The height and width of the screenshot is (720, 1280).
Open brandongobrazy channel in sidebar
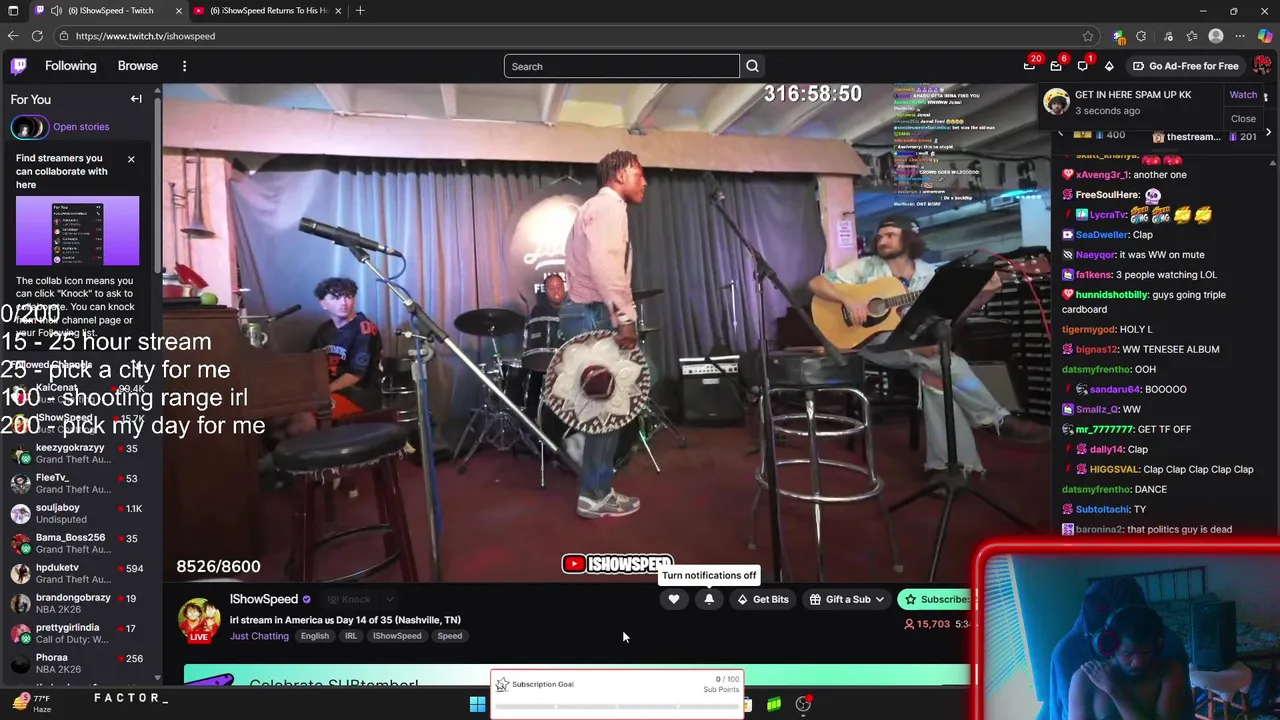tap(77, 604)
